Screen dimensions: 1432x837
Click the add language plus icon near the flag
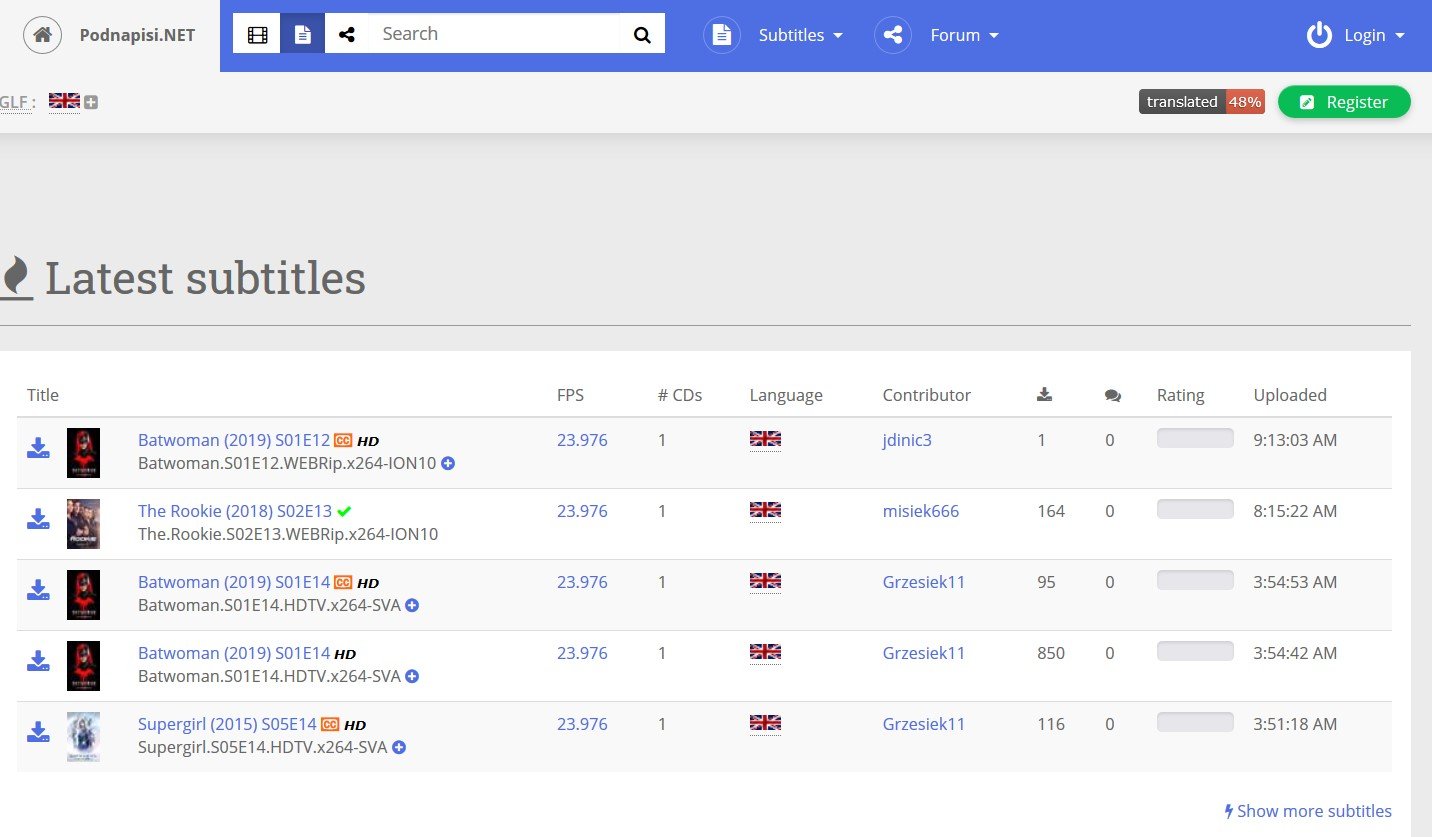coord(90,102)
